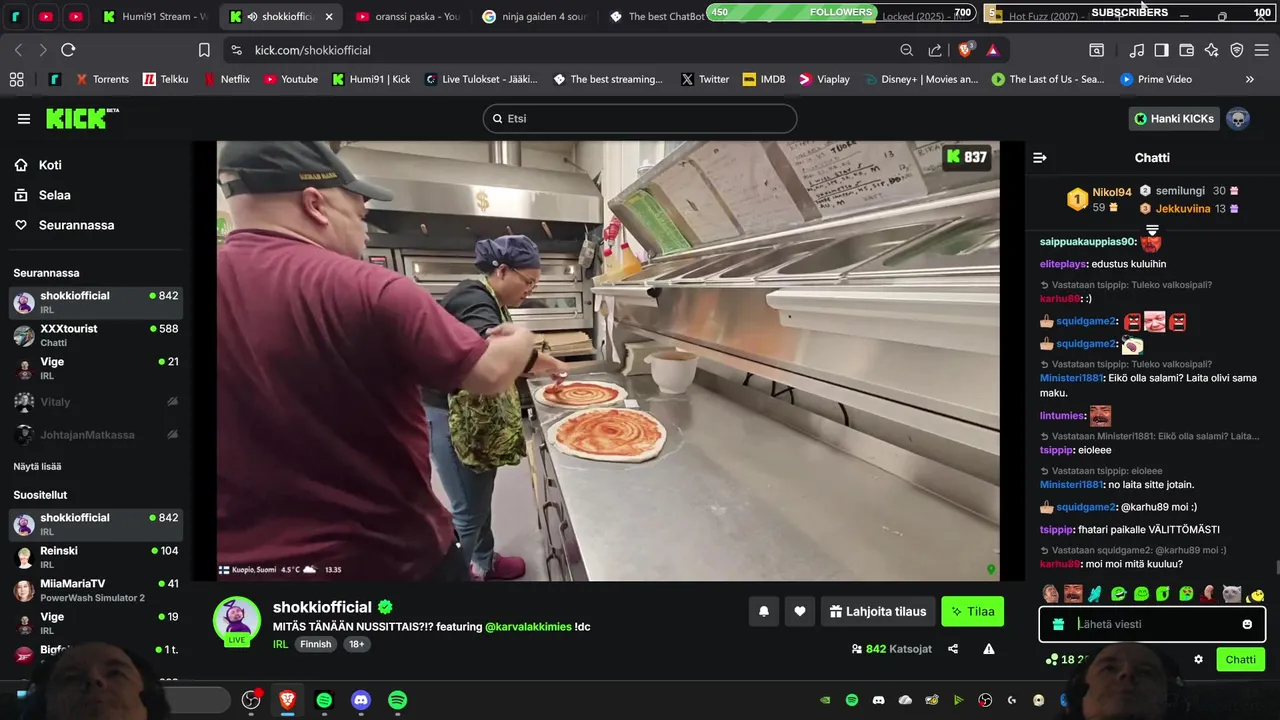1280x720 pixels.
Task: Click the Lahjoita tilaus button
Action: pyautogui.click(x=878, y=612)
